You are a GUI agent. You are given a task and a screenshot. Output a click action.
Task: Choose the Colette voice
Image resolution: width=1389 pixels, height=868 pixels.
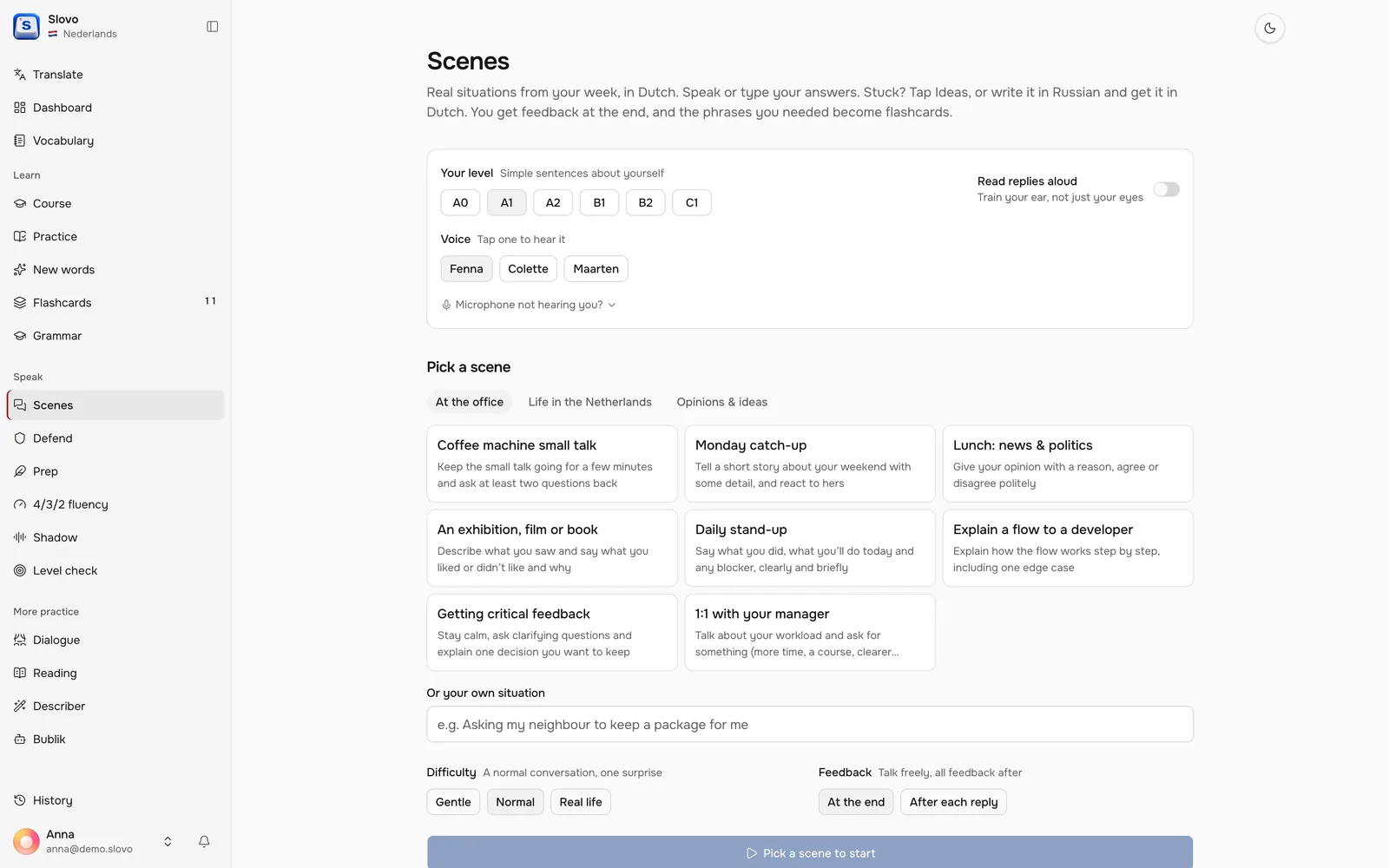(x=528, y=269)
